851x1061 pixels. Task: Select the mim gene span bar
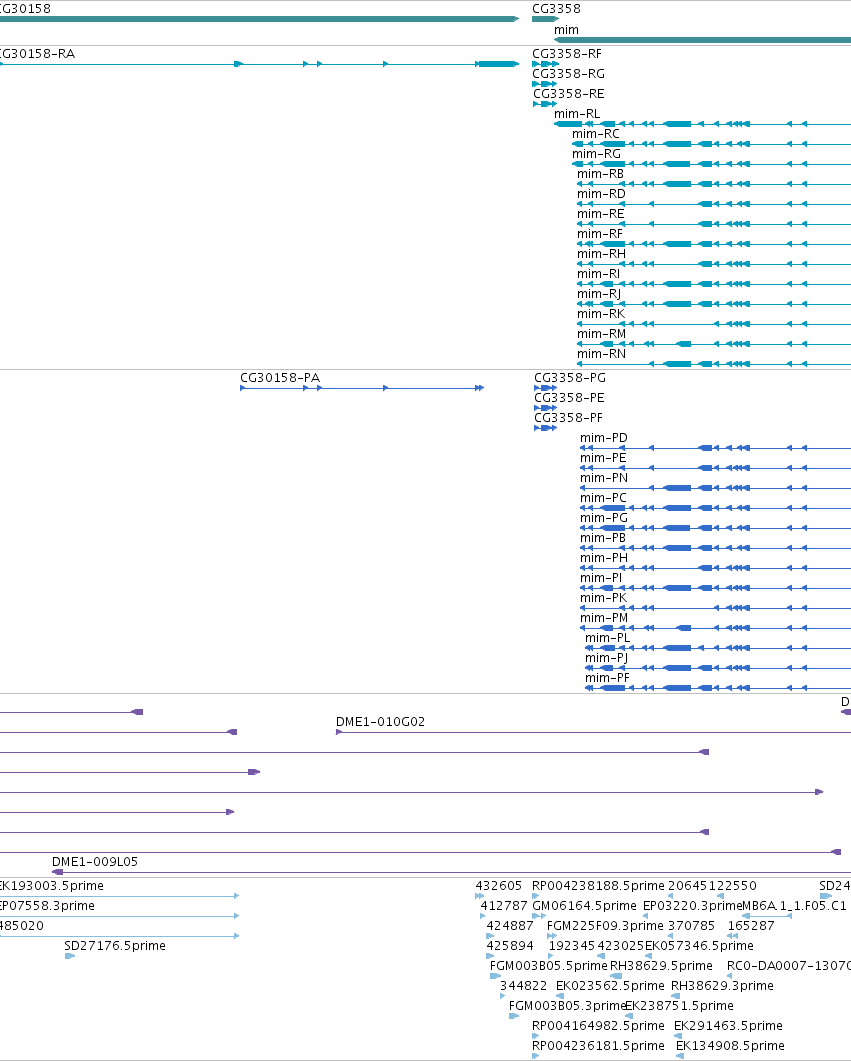coord(702,40)
